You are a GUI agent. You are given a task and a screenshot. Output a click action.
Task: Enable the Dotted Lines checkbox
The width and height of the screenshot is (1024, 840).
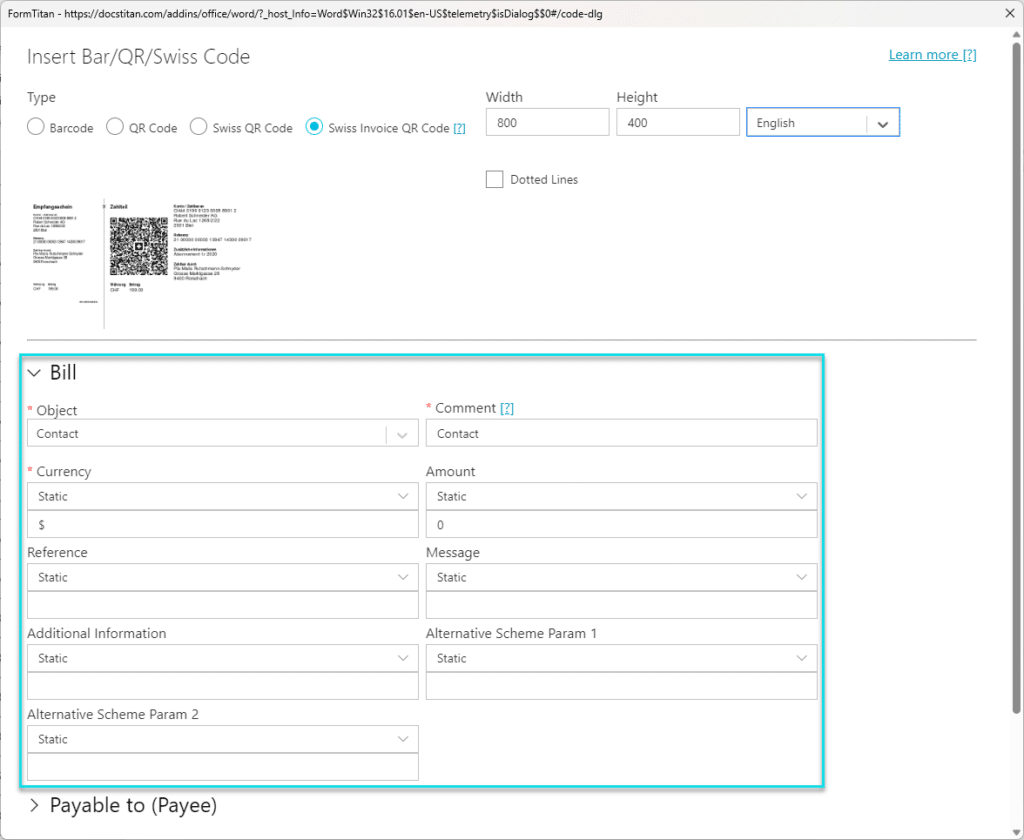[494, 179]
